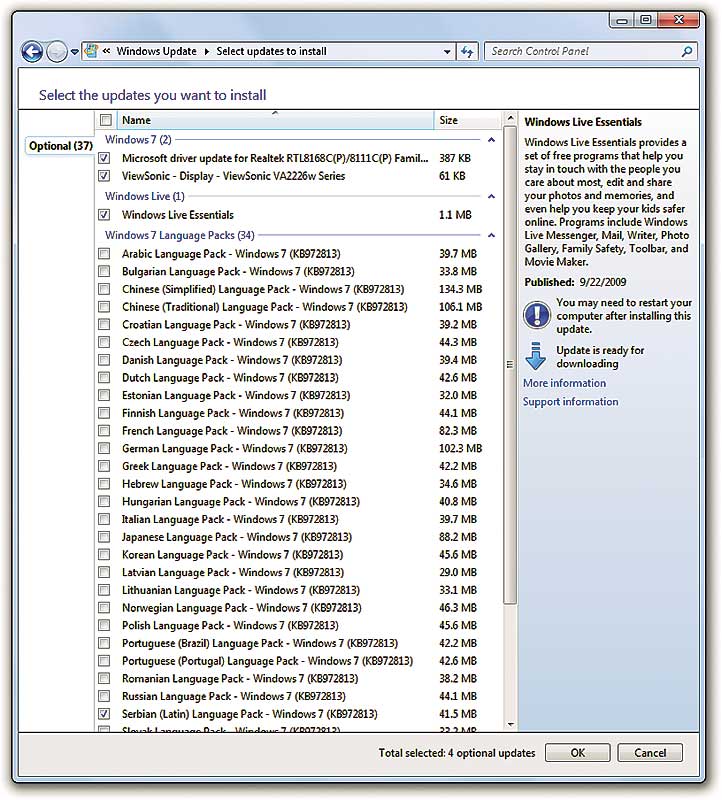Click the updates list scrollbar thumb
The image size is (722, 800).
click(x=510, y=364)
